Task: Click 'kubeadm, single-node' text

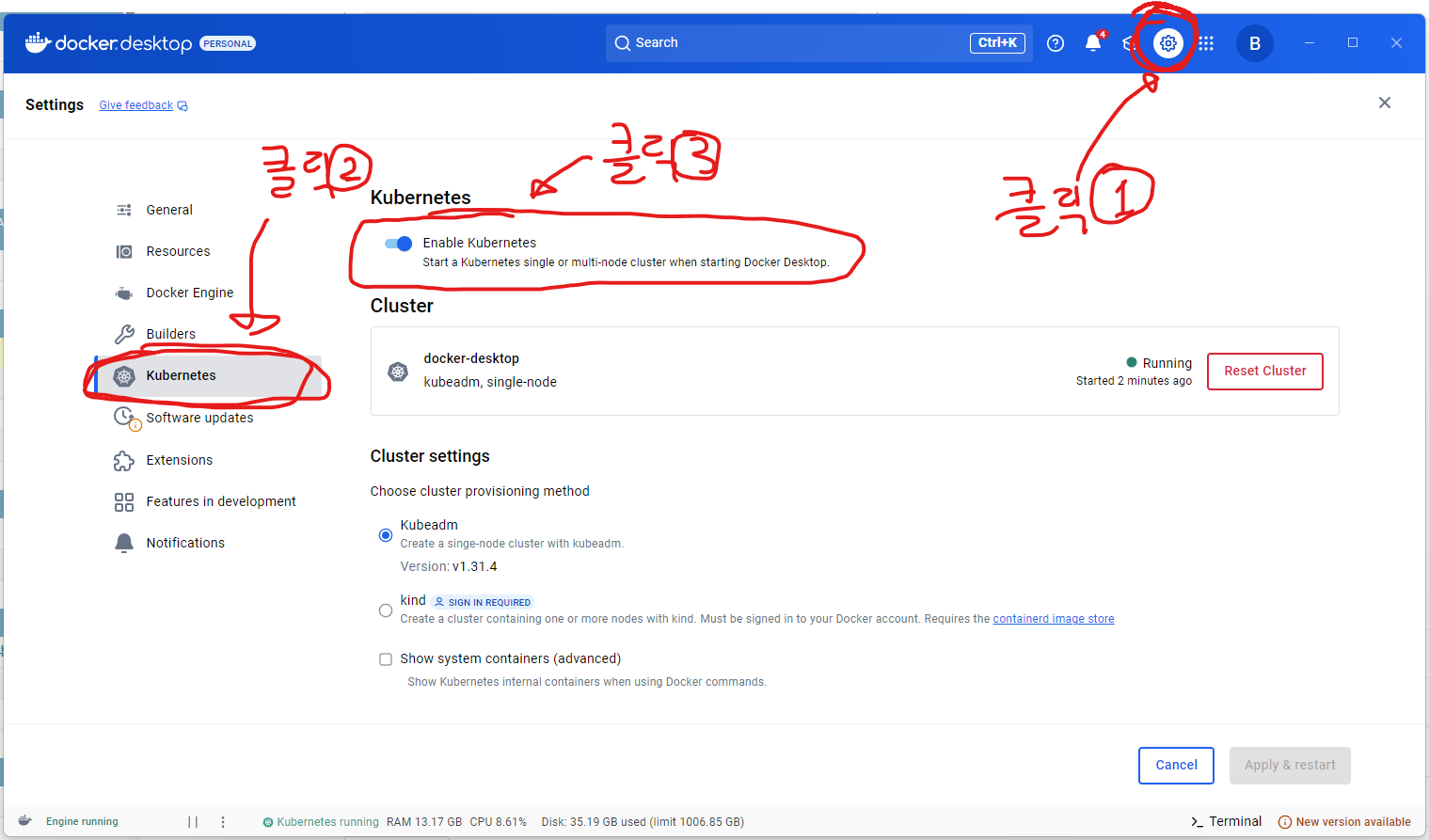Action: pos(490,382)
